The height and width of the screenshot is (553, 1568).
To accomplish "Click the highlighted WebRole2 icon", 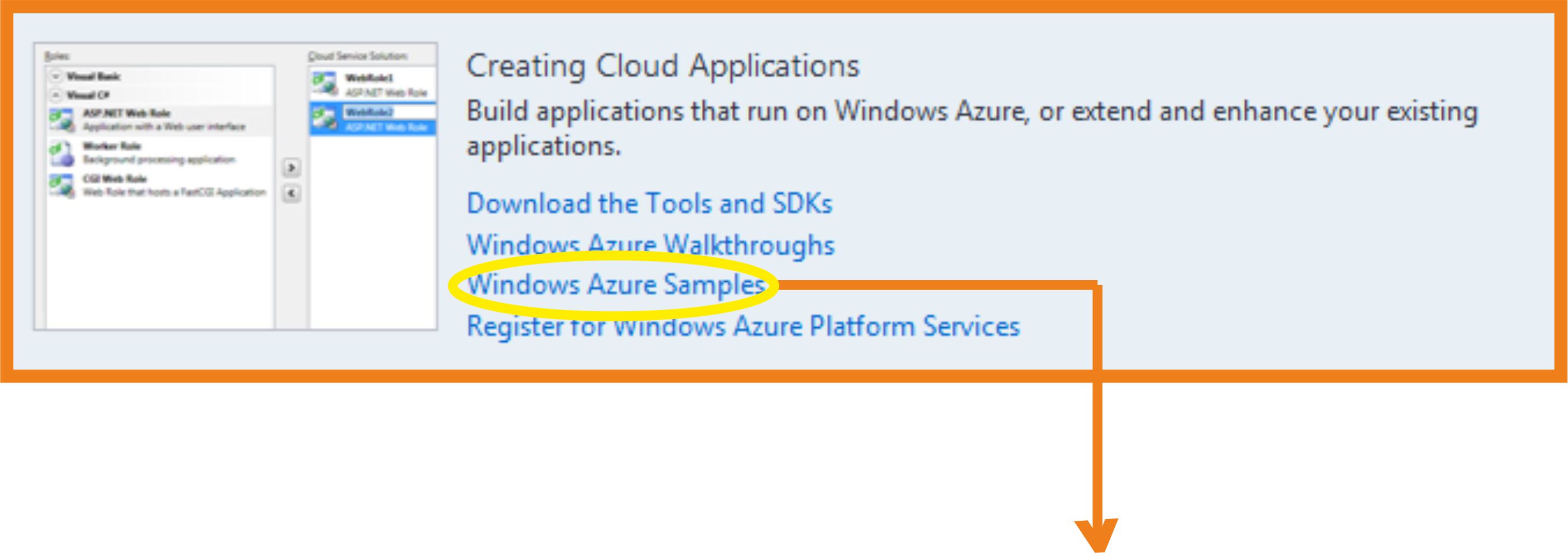I will point(324,118).
